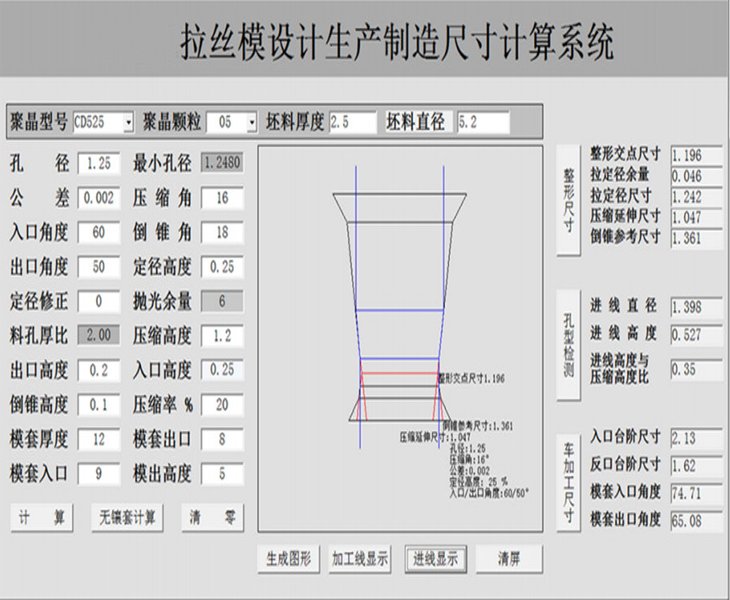Click the 入口角度 input showing 60

coord(99,232)
